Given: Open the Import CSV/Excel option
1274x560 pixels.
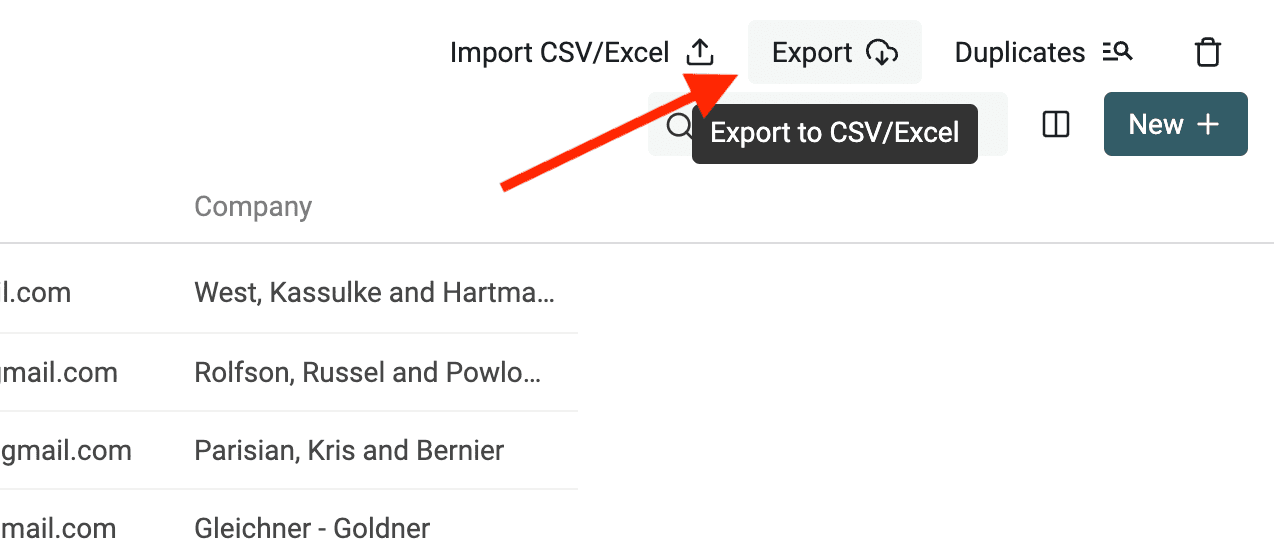Looking at the screenshot, I should (x=560, y=52).
